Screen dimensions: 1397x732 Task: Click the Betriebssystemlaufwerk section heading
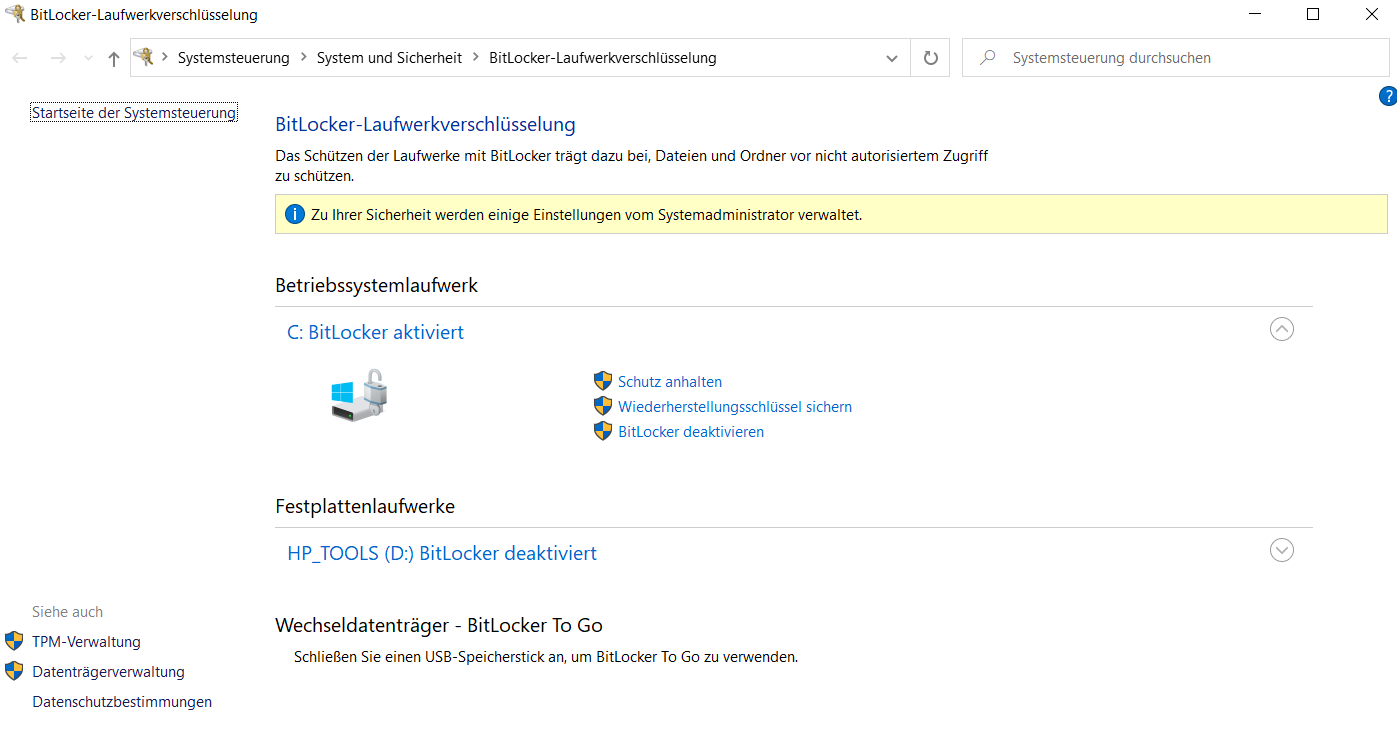pos(377,286)
